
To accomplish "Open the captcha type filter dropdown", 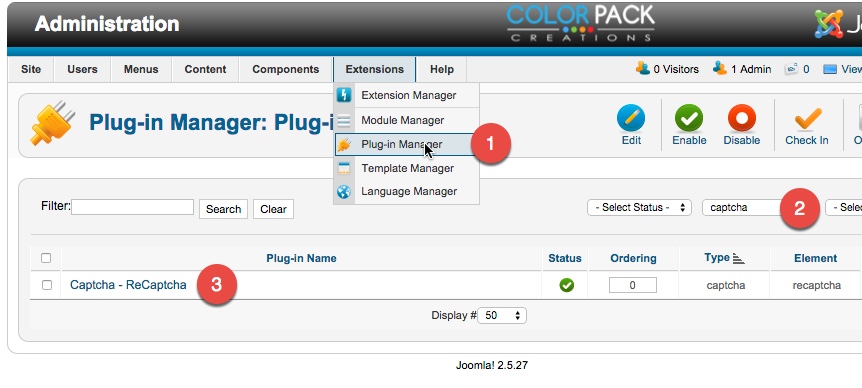I will (x=743, y=208).
